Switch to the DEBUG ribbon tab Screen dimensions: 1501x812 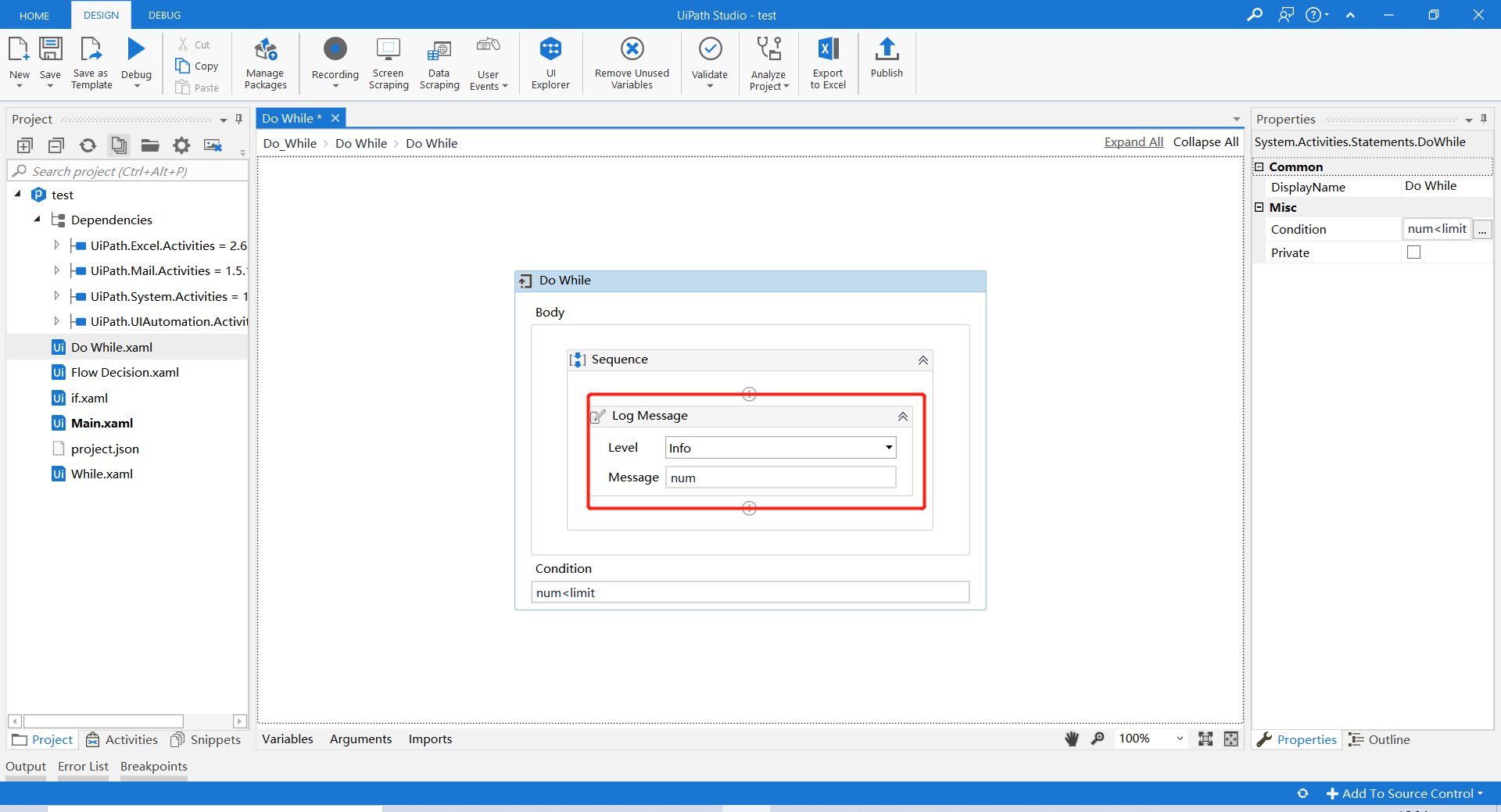163,15
